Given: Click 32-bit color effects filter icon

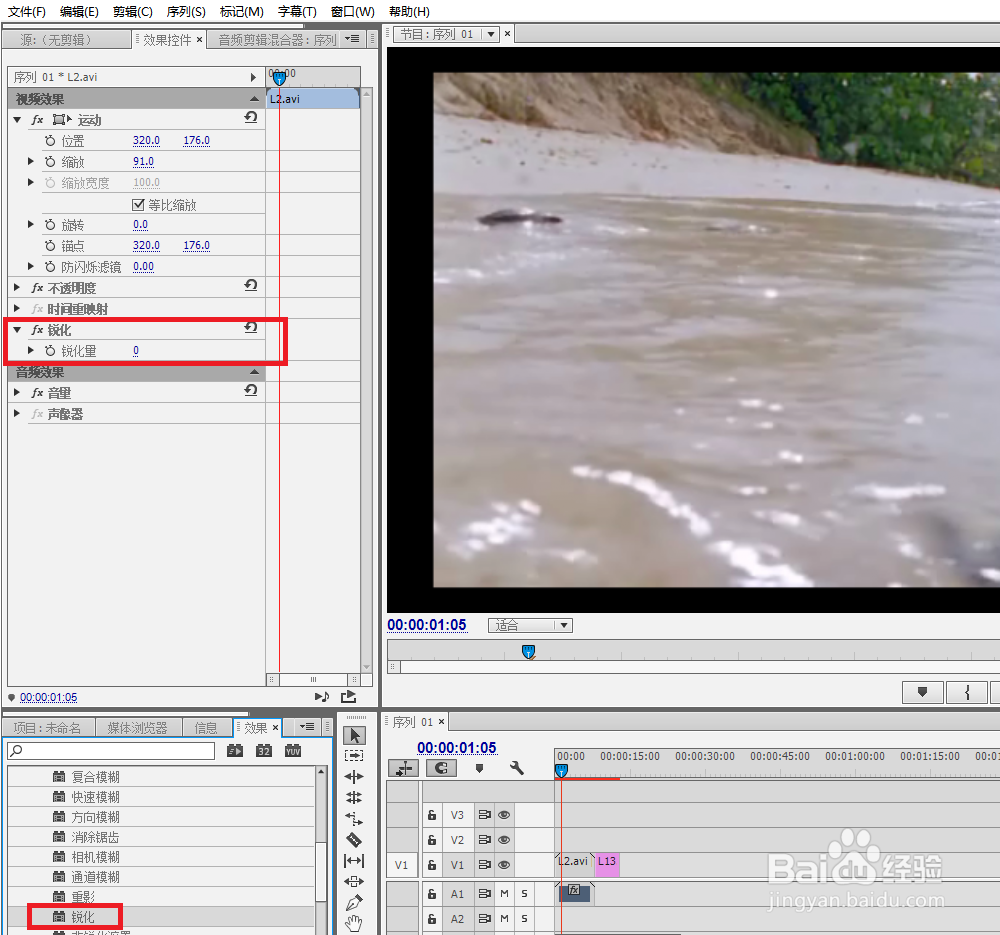Looking at the screenshot, I should 264,751.
